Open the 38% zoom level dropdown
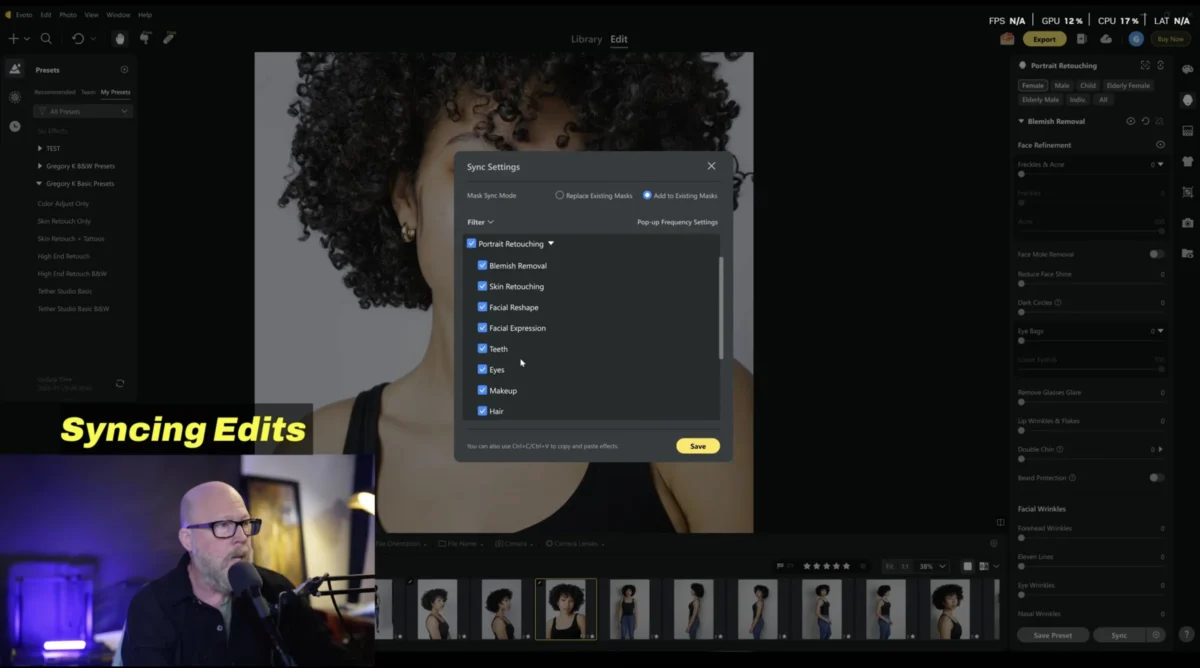Image resolution: width=1200 pixels, height=668 pixels. click(932, 566)
